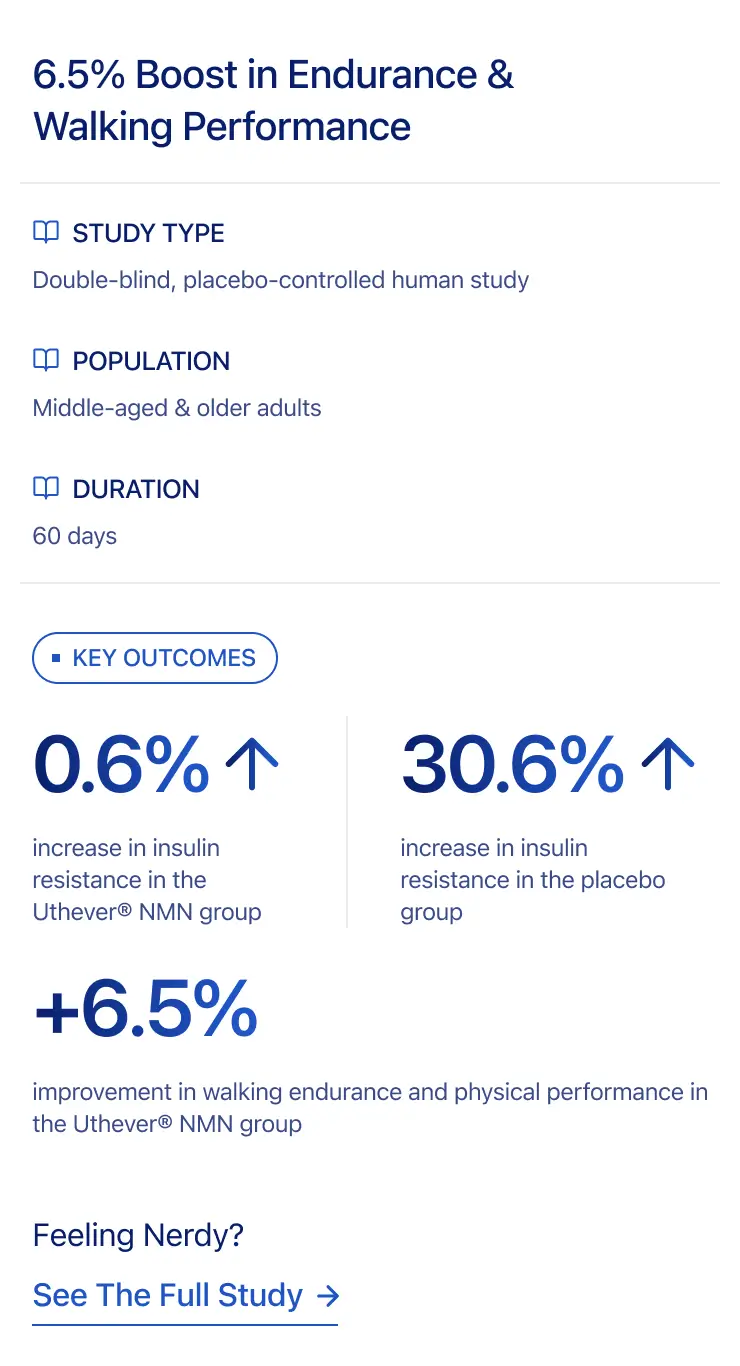Click the up arrow next to 30.6%
The image size is (740, 1366).
[667, 765]
